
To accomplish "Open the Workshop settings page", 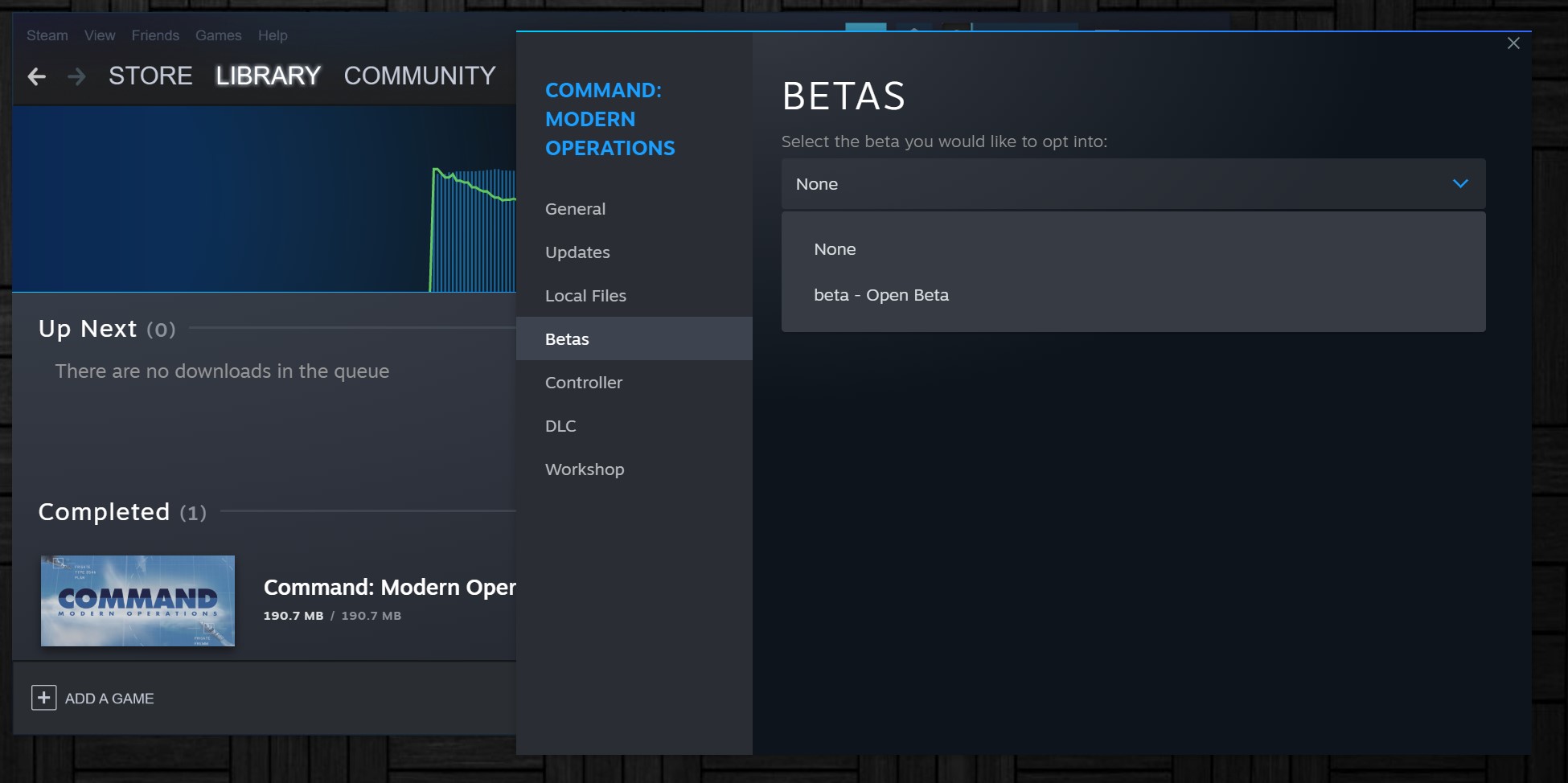I will point(634,469).
